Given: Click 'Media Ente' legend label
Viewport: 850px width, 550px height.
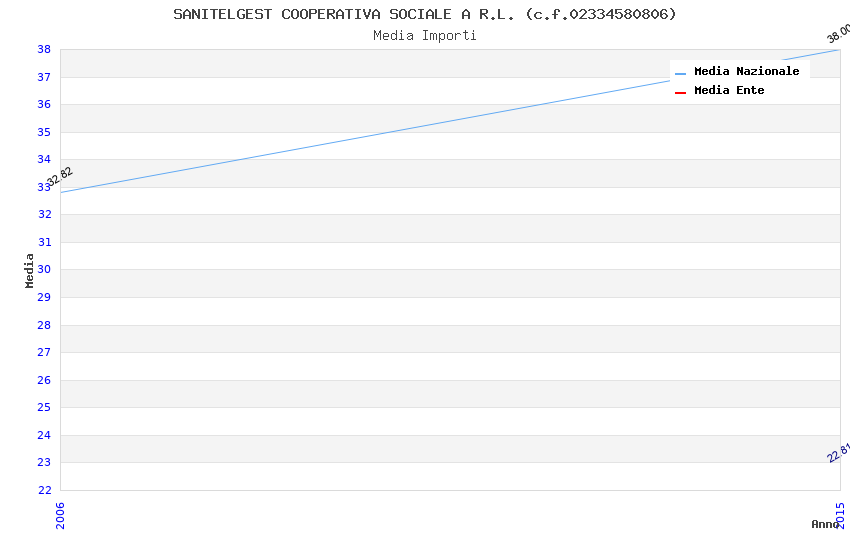Looking at the screenshot, I should [x=729, y=90].
